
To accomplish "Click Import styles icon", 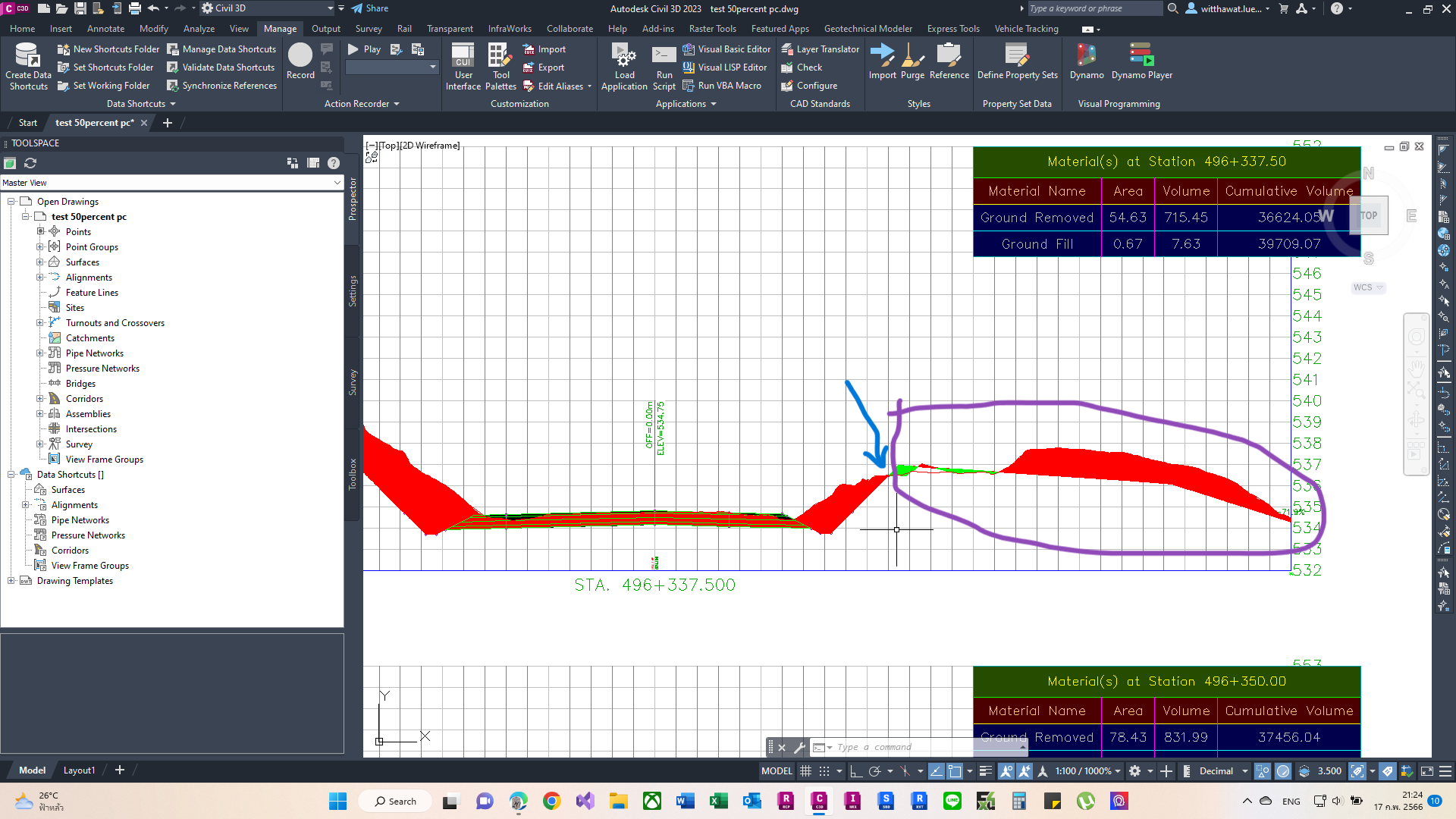I will (x=882, y=61).
